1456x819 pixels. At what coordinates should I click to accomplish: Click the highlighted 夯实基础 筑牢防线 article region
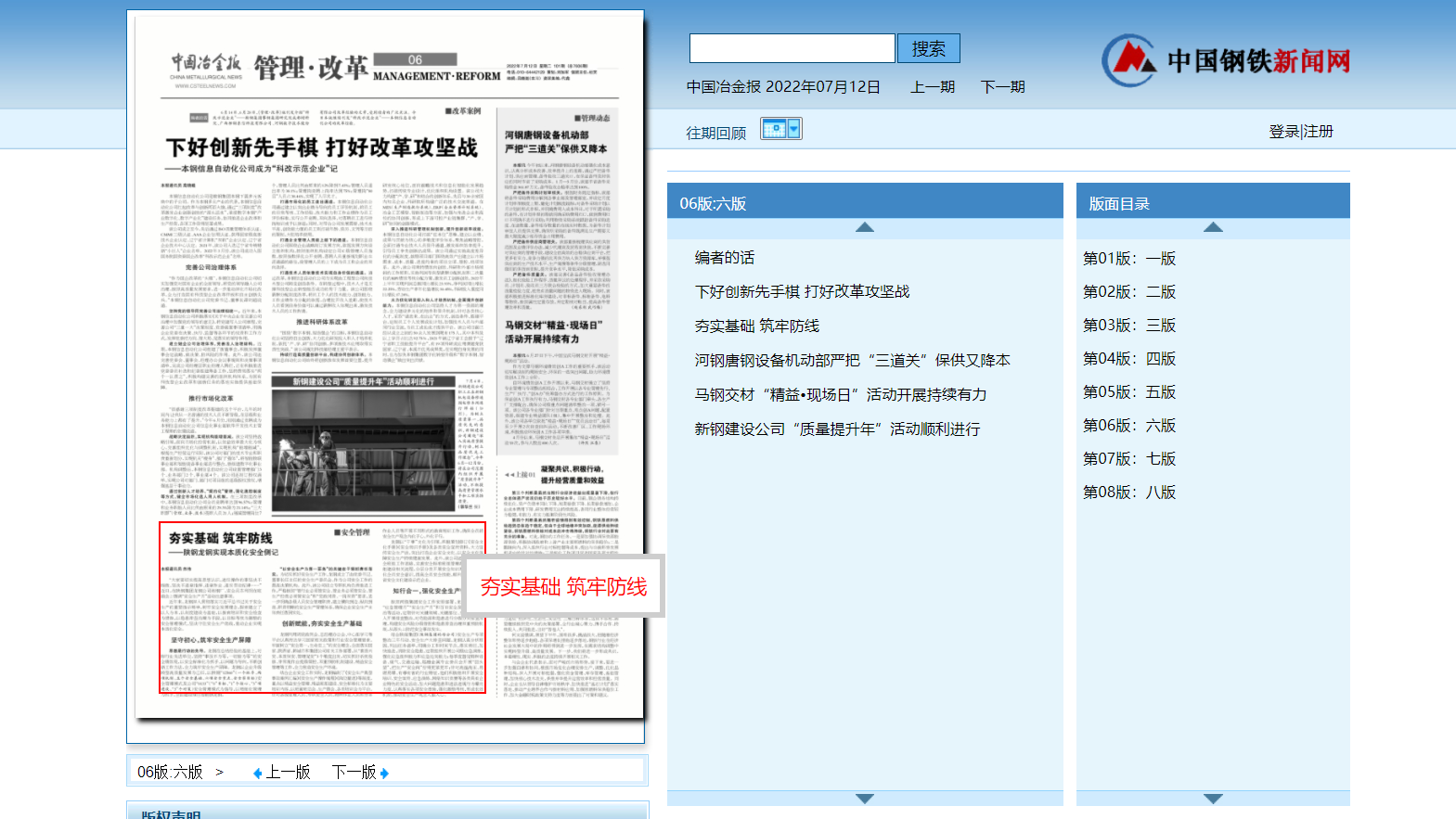[322, 608]
